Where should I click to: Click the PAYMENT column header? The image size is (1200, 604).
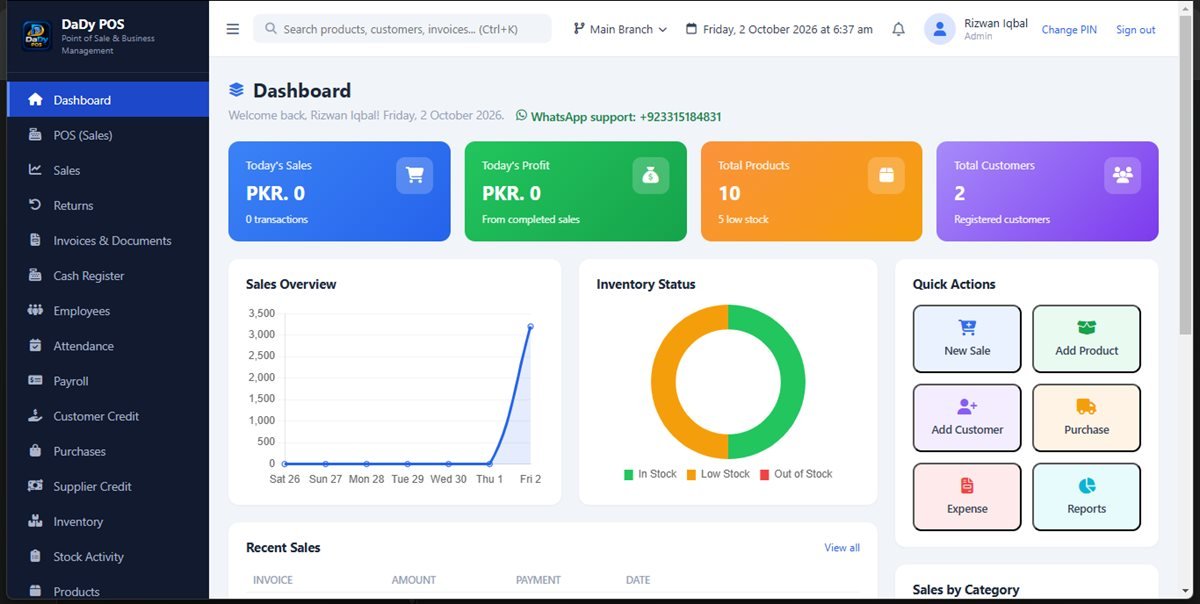[538, 580]
